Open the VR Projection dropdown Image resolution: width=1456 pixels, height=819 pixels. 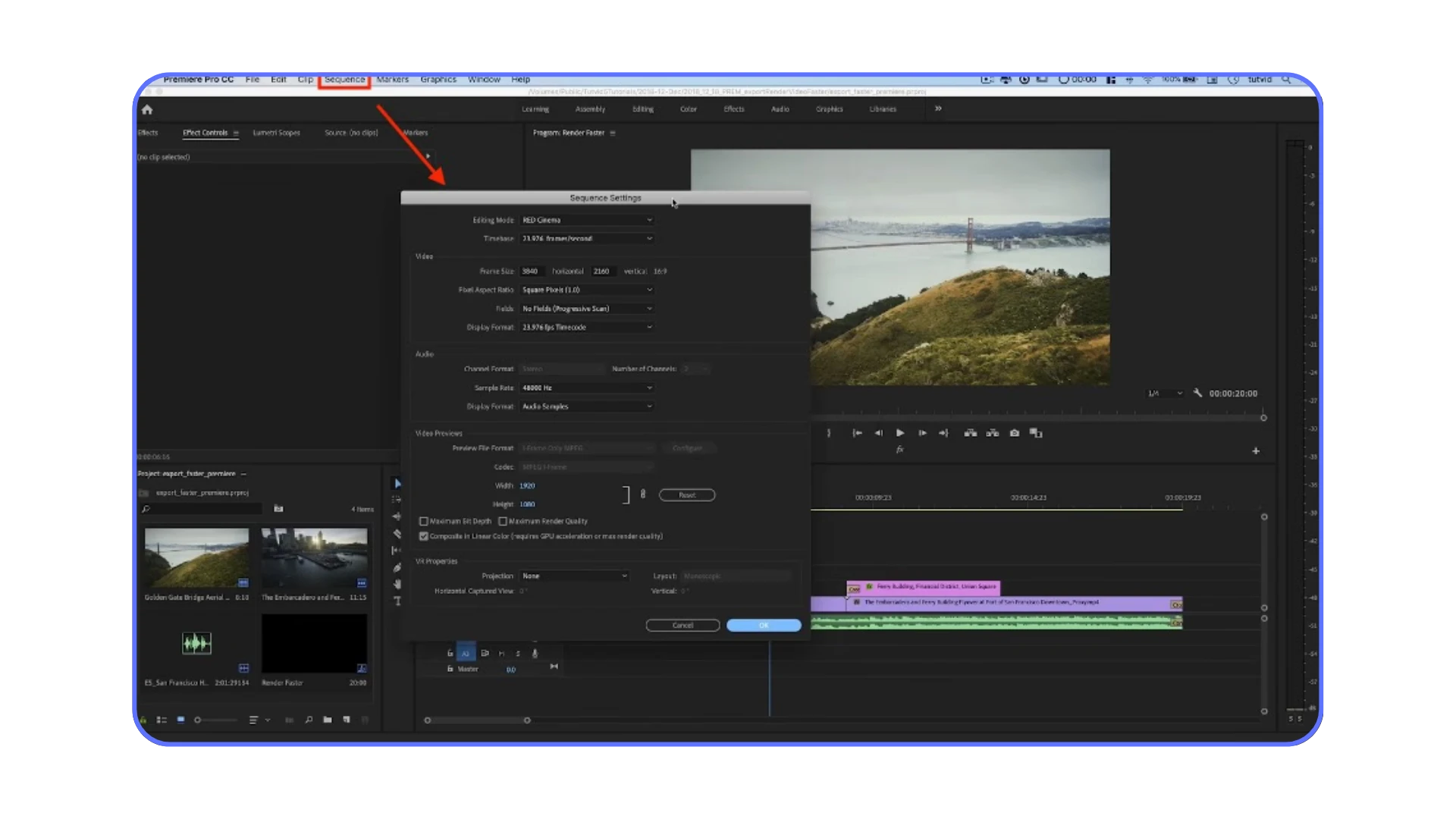[575, 576]
